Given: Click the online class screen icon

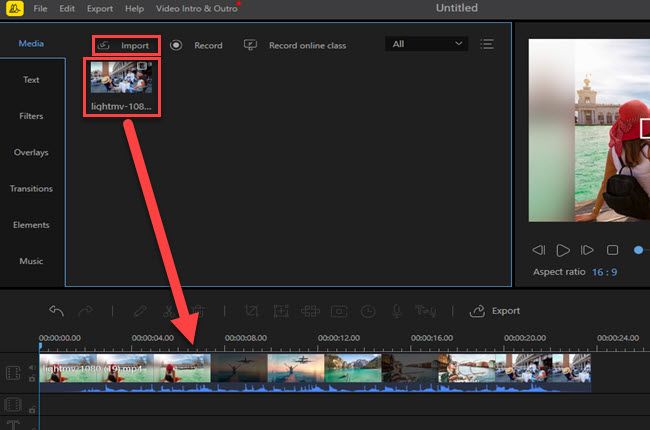Looking at the screenshot, I should click(250, 45).
